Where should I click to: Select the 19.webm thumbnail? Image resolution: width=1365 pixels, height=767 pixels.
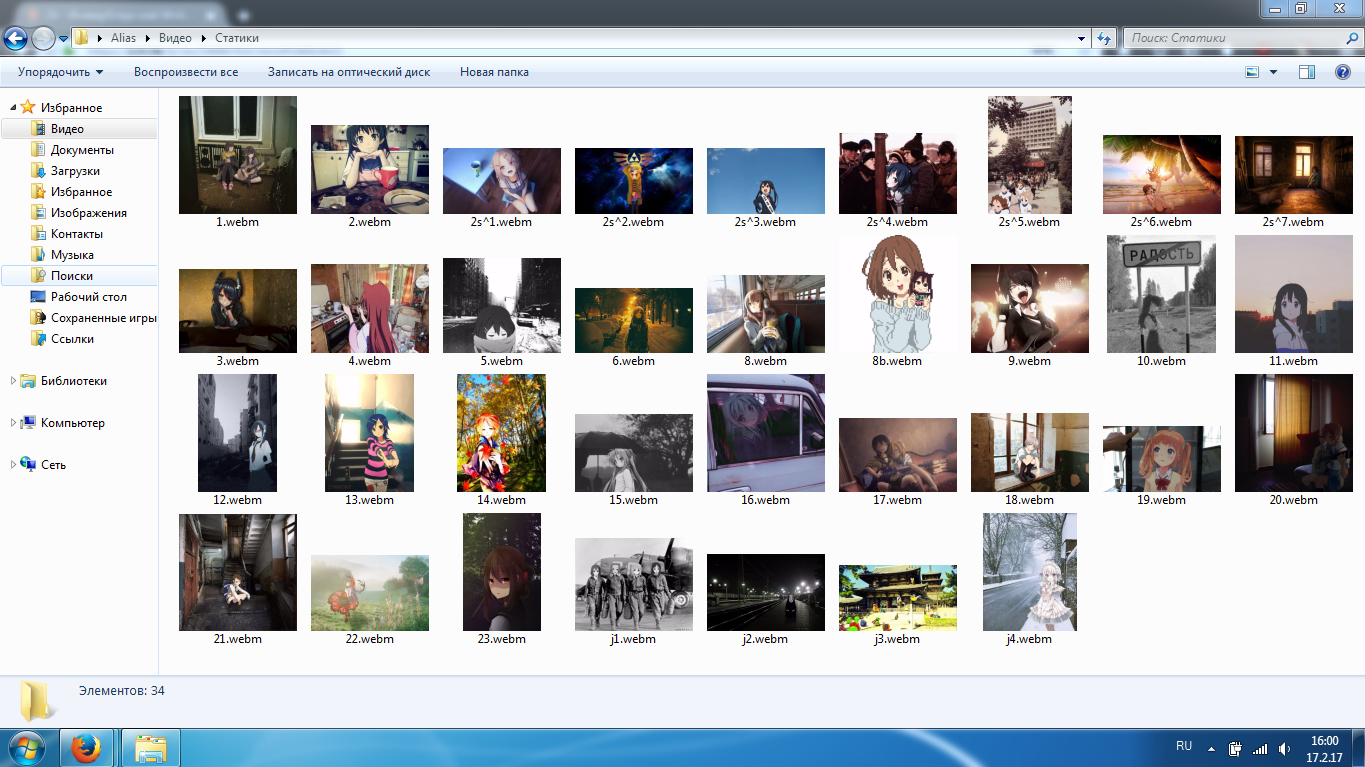(x=1162, y=459)
